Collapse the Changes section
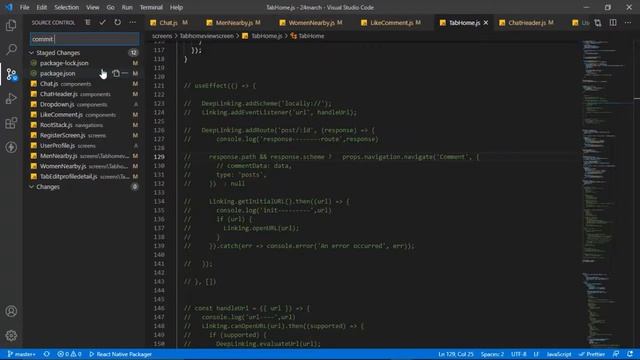The image size is (640, 360). 84,187
